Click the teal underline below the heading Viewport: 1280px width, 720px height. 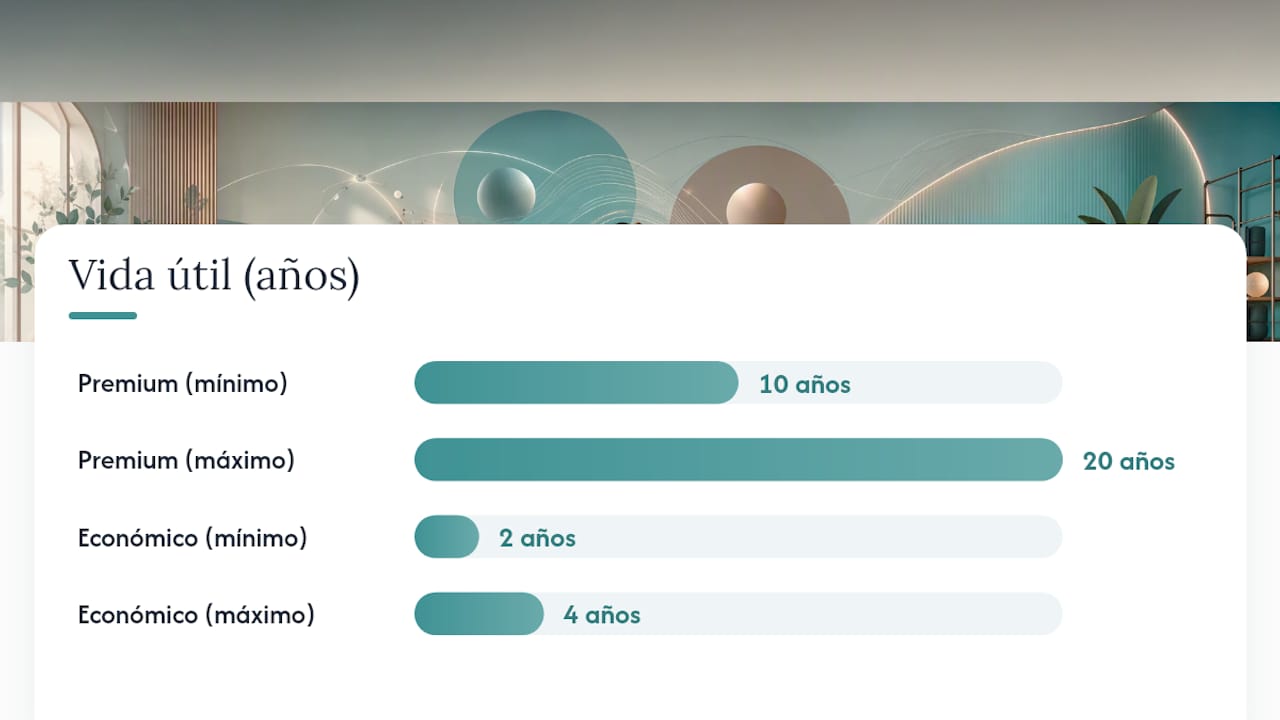click(x=103, y=316)
